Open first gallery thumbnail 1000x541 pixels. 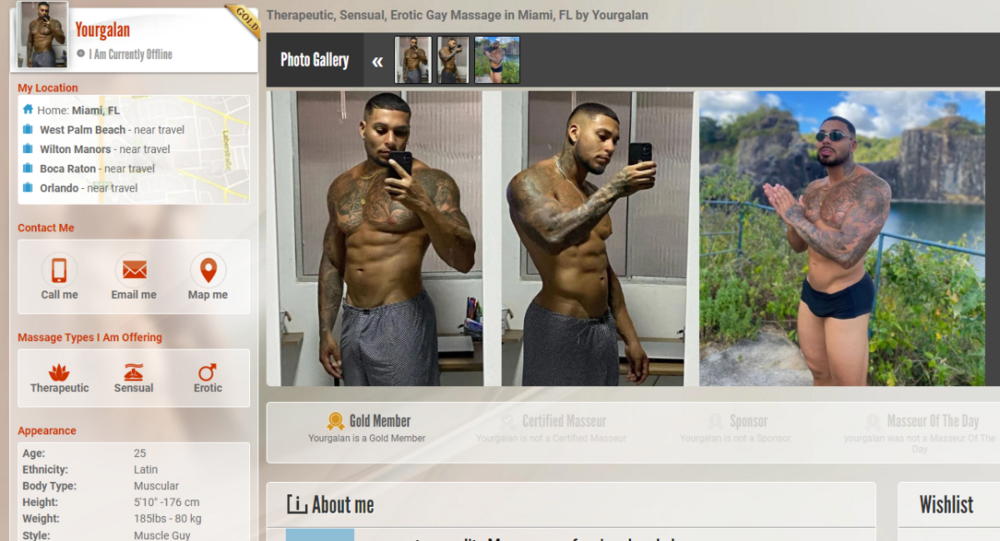pyautogui.click(x=413, y=60)
